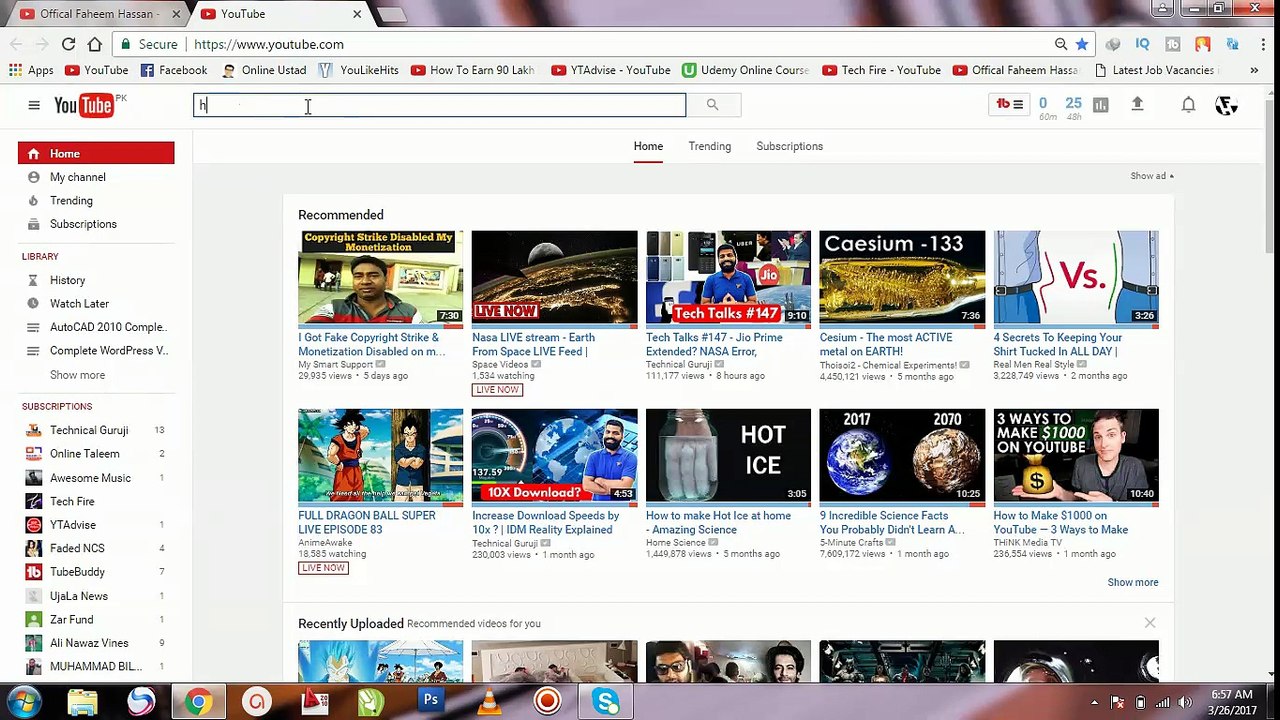The image size is (1280, 720).
Task: Show more Recommended videos
Action: (1132, 582)
